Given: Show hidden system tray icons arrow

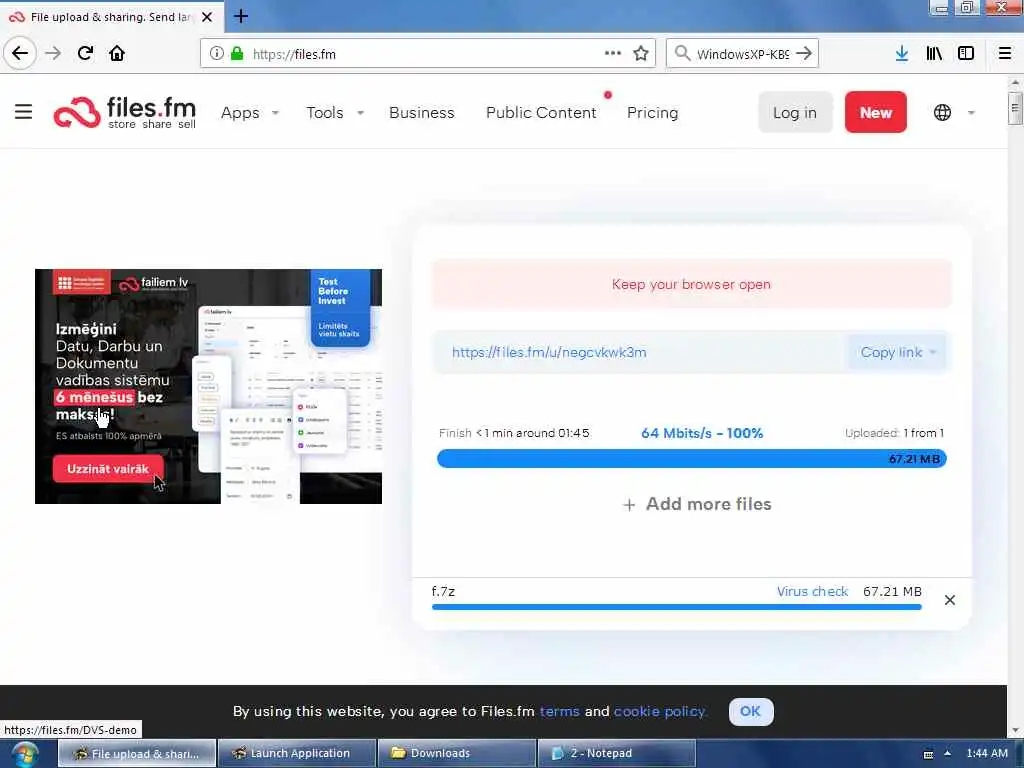Looking at the screenshot, I should [x=947, y=754].
